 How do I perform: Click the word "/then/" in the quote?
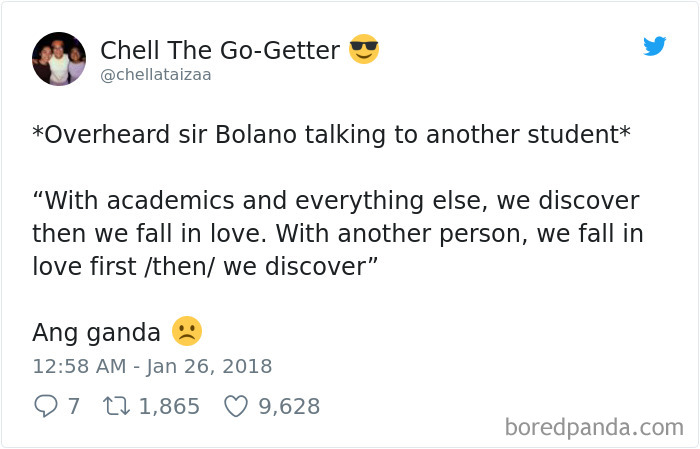180,266
